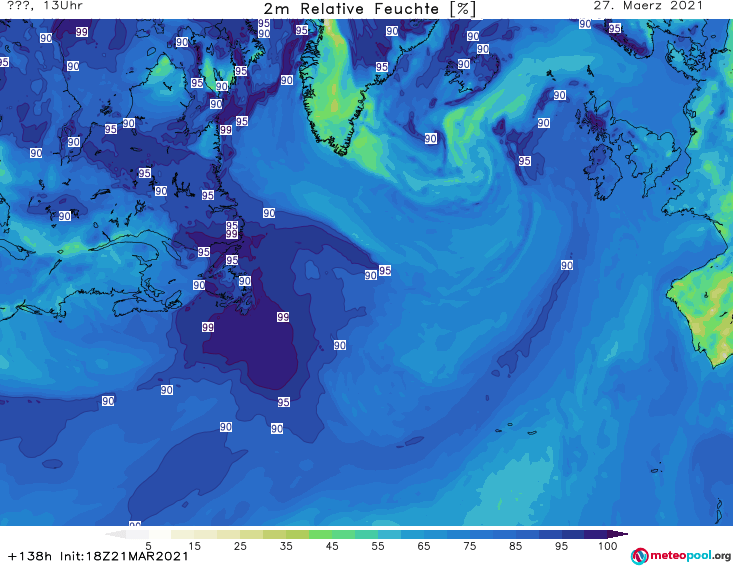Click the '5' value on the colour scale
The image size is (733, 566).
pos(148,546)
